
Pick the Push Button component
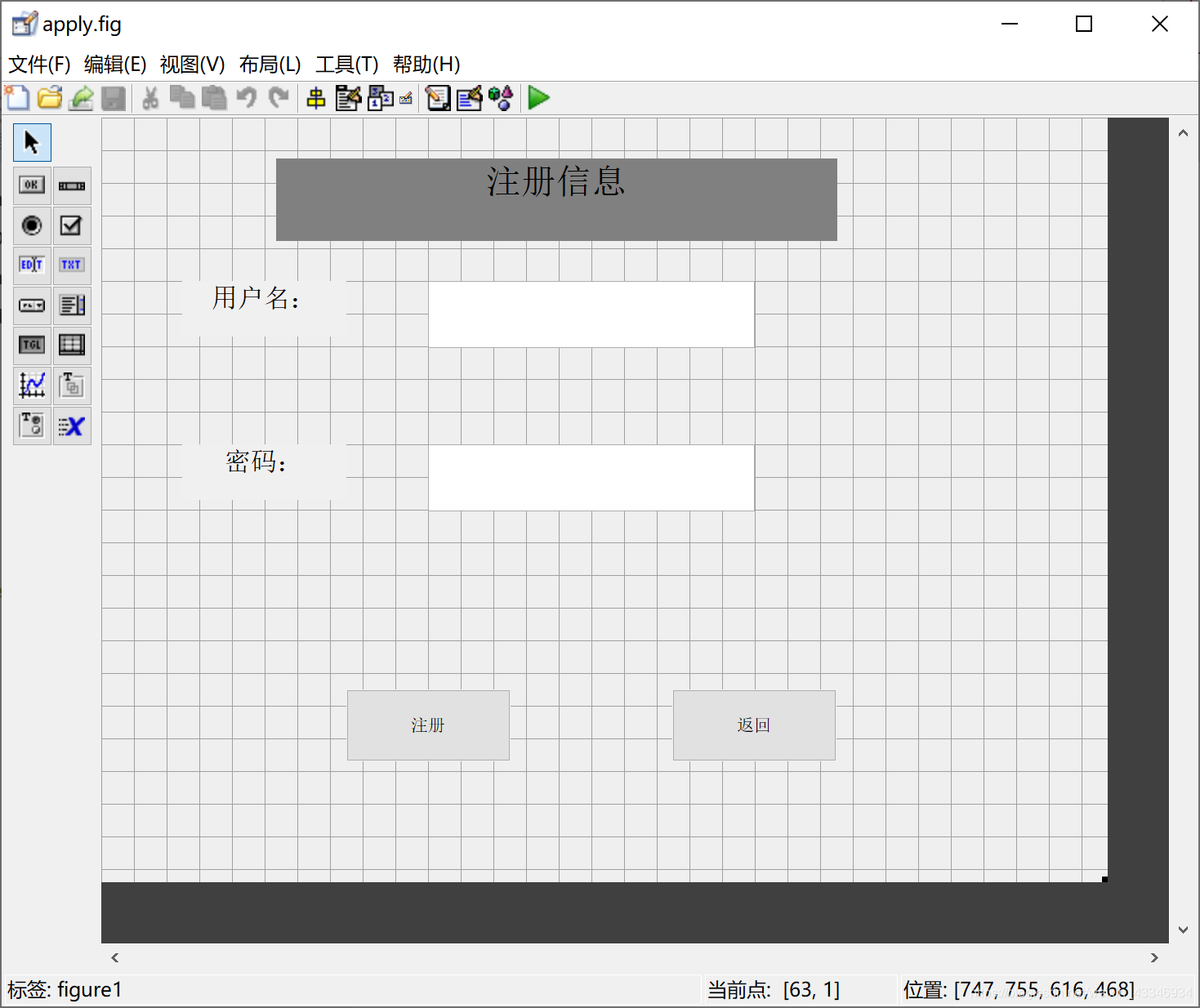32,185
